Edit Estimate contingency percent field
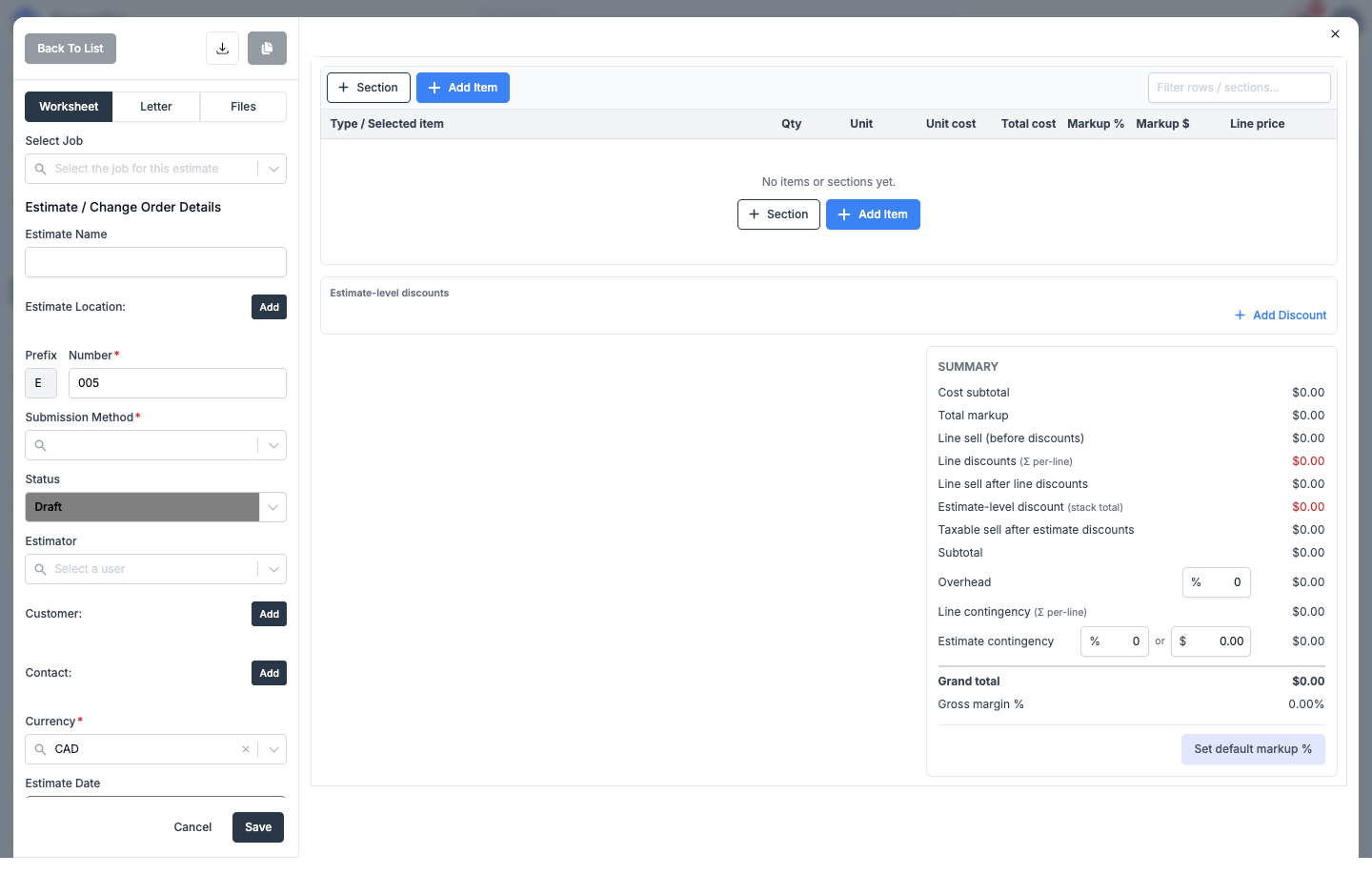Viewport: 1372px width, 875px height. (x=1115, y=641)
